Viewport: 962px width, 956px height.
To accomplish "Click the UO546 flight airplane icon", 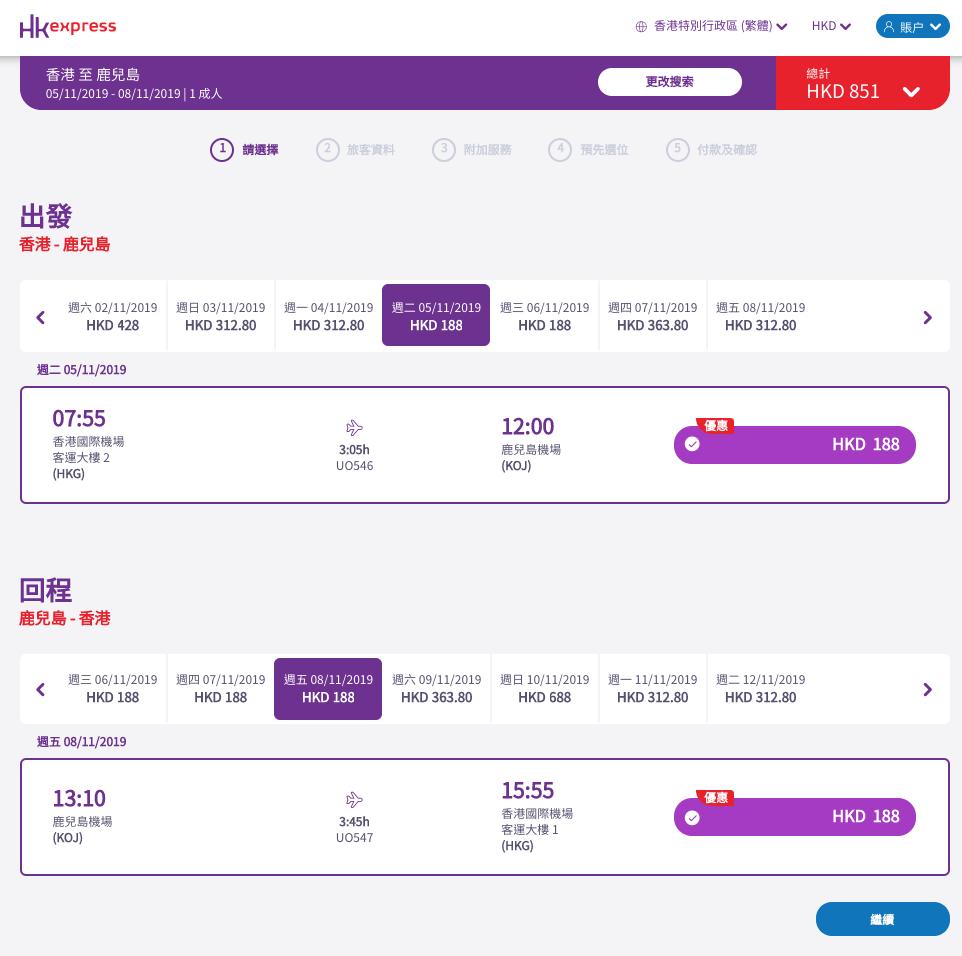I will pos(354,427).
